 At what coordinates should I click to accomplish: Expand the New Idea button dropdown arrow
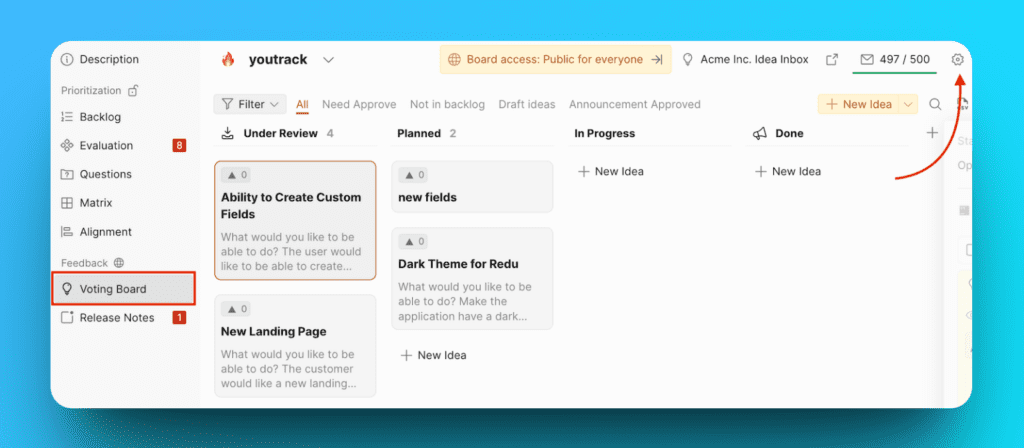click(908, 104)
